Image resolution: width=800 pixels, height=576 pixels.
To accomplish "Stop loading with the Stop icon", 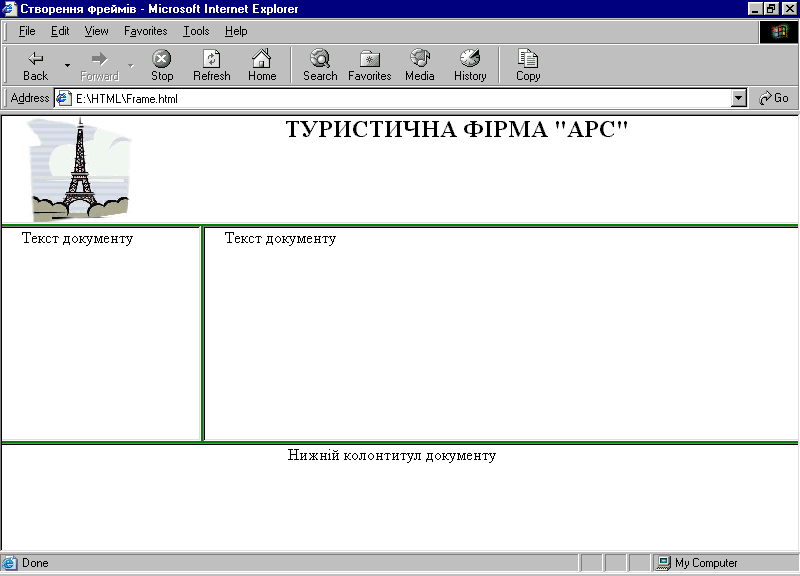I will [x=162, y=65].
